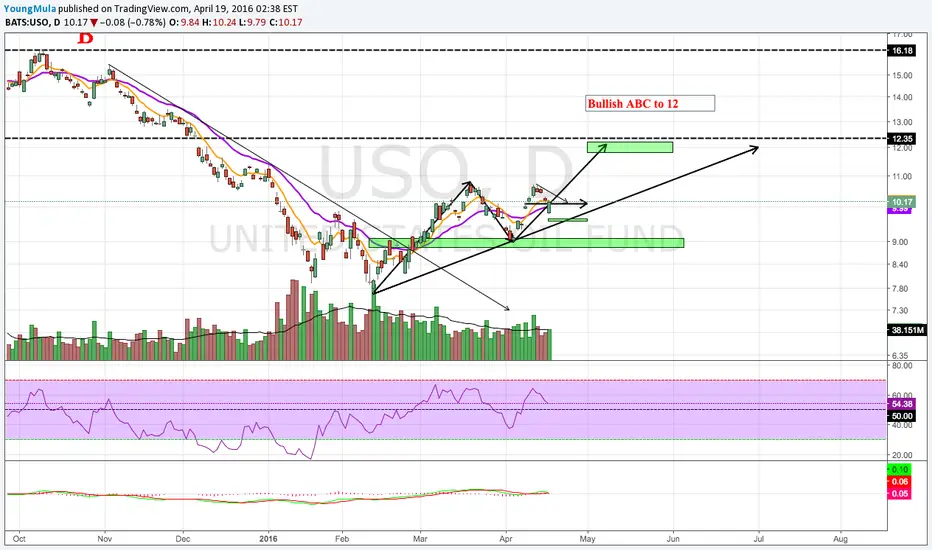
Task: Click the 14.00 price axis tick
Action: point(902,98)
